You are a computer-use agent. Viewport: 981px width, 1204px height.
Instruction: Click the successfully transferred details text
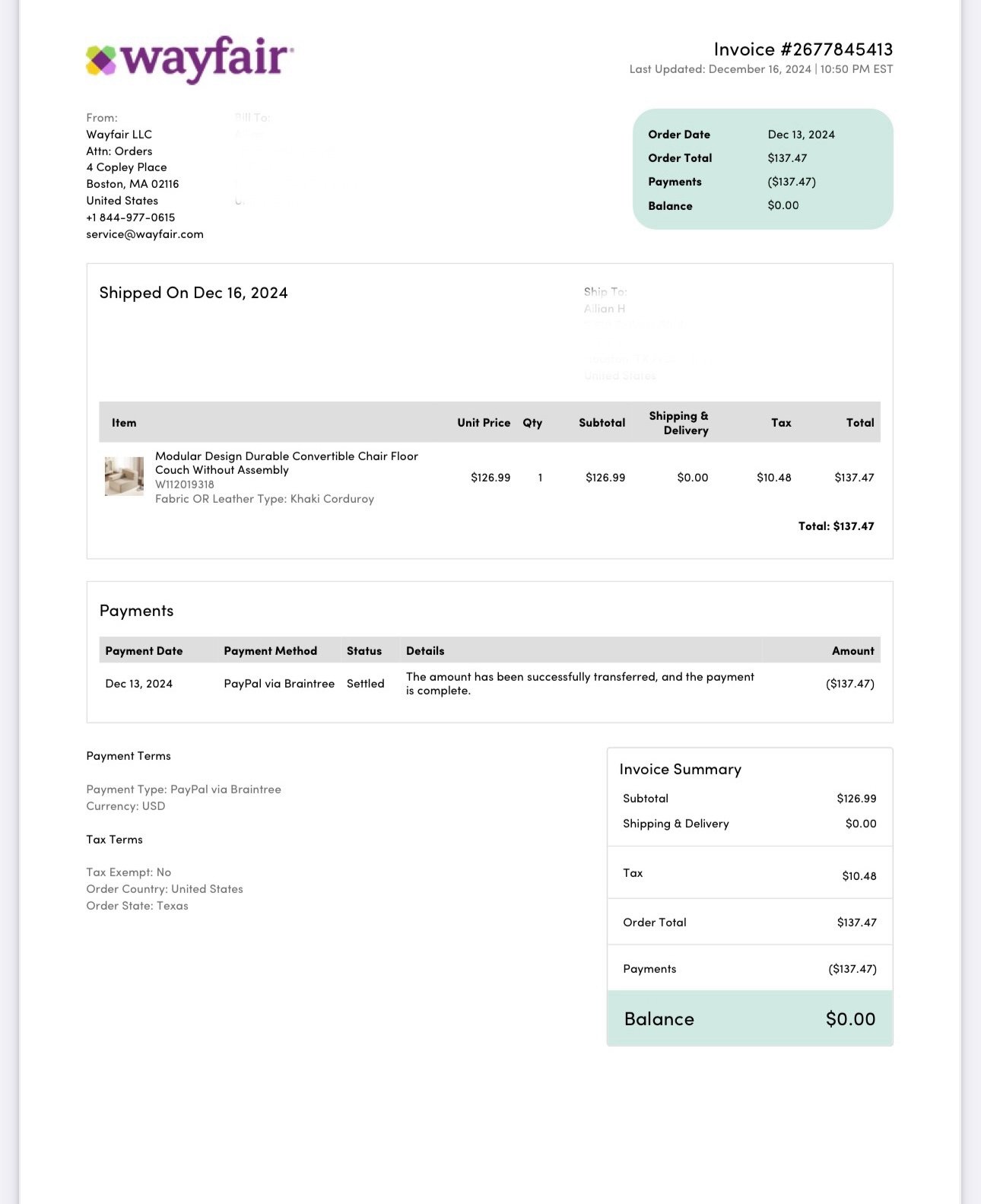[580, 684]
